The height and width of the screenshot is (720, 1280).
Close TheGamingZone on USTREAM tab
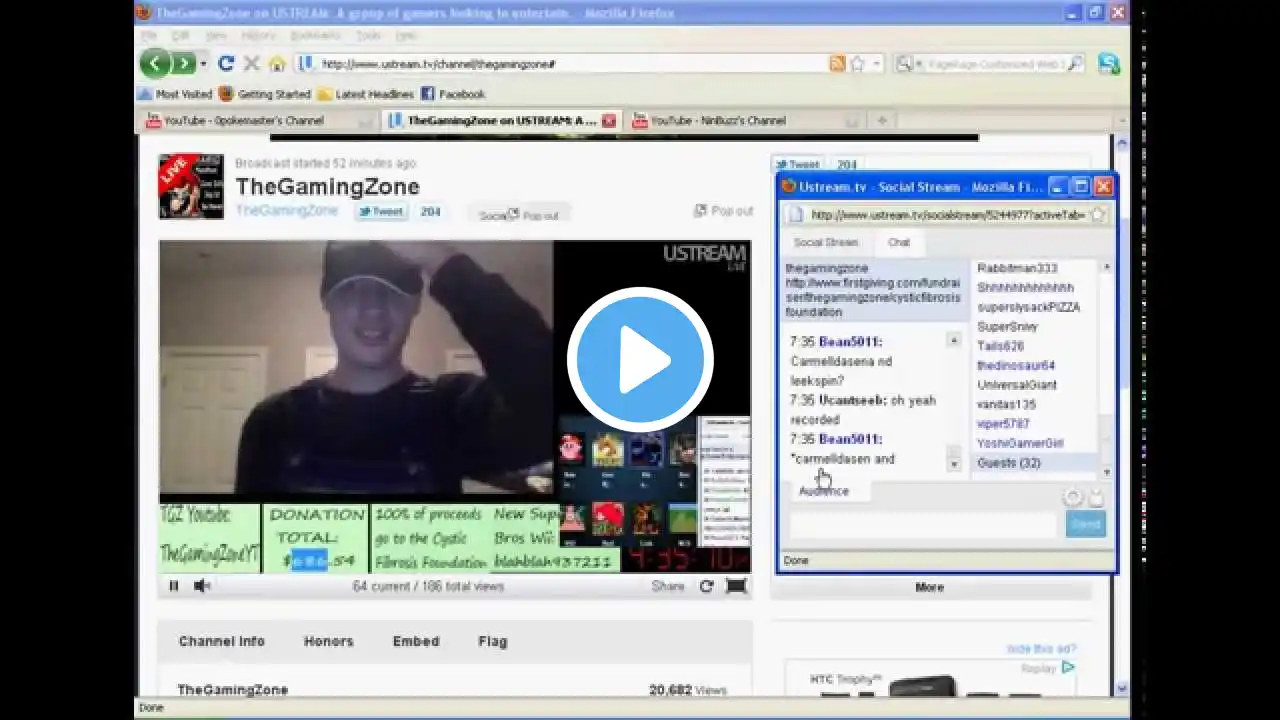coord(608,121)
